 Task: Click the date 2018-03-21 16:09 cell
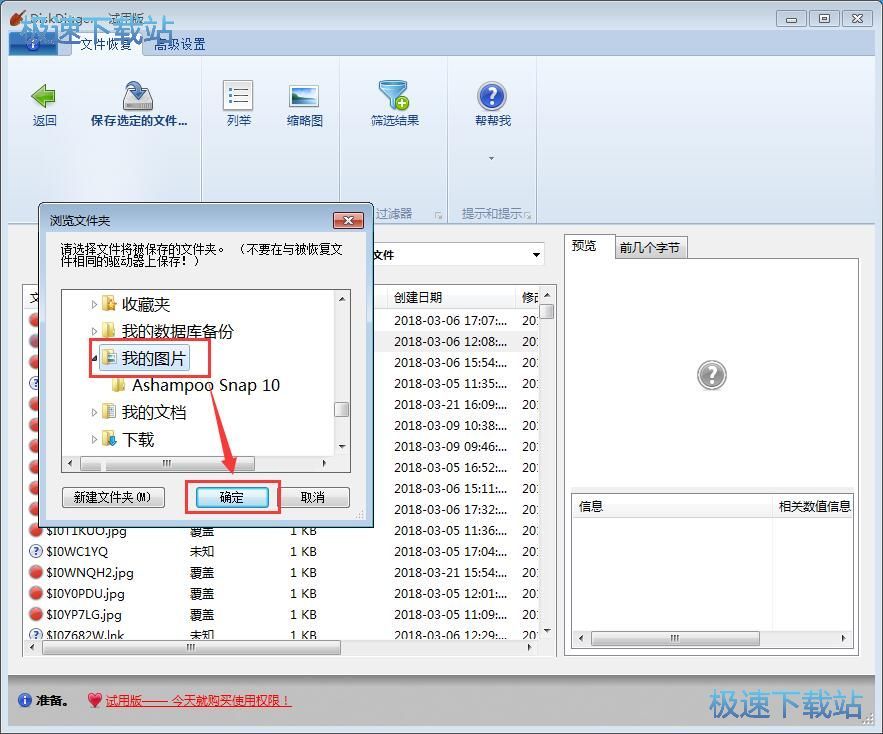point(450,404)
